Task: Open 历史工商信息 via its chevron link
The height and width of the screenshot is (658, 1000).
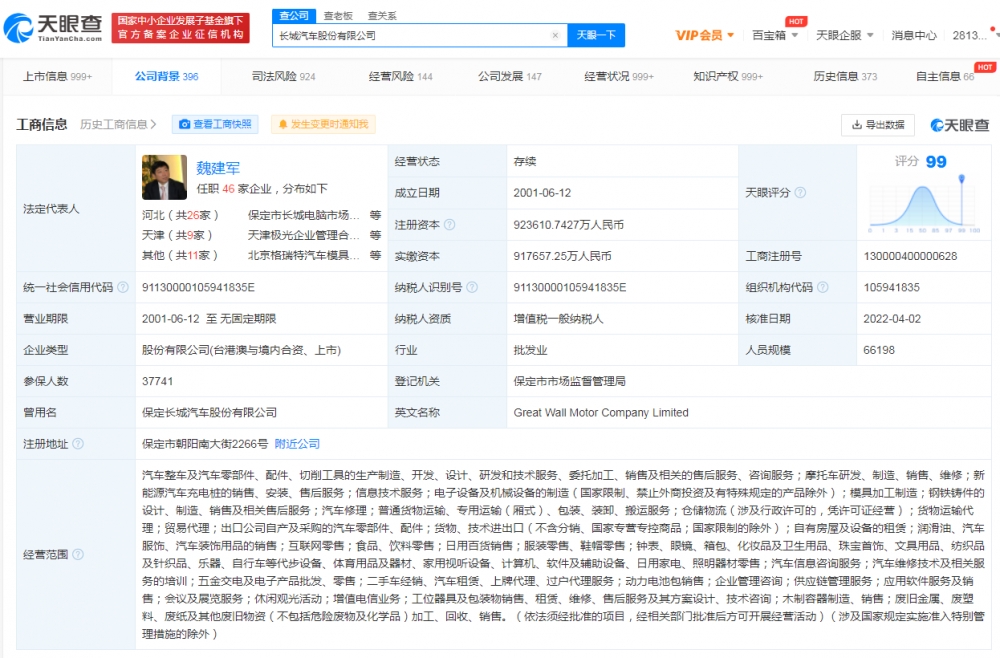Action: tap(118, 124)
